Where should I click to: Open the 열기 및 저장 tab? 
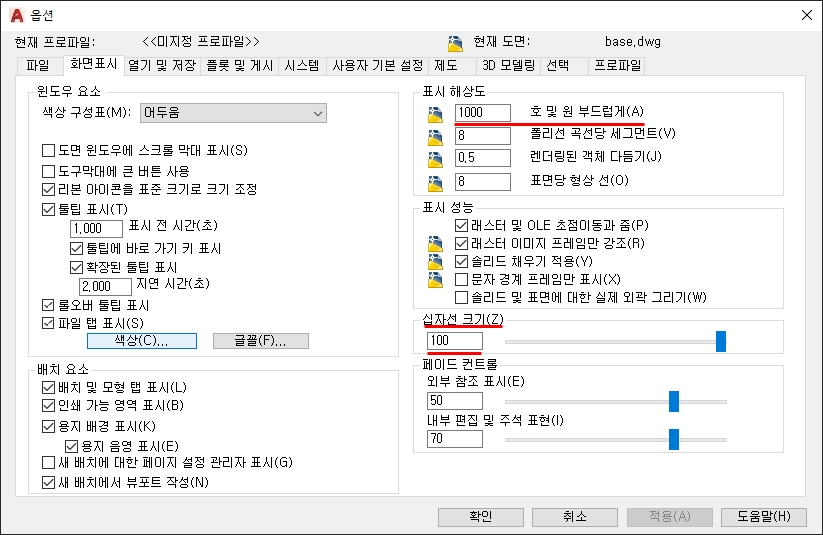point(162,66)
